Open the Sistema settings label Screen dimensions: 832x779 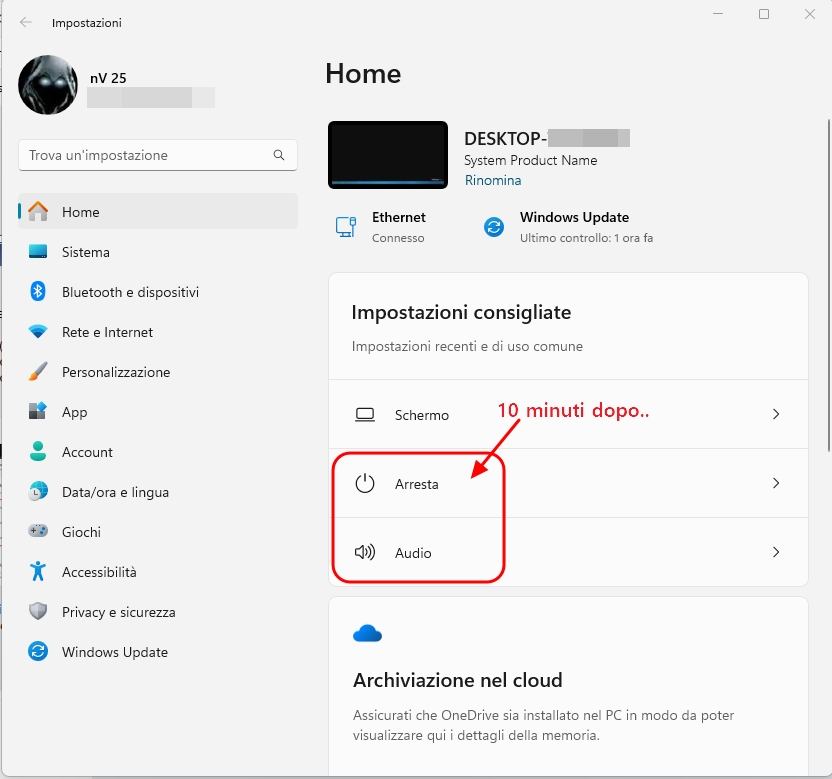[x=85, y=252]
